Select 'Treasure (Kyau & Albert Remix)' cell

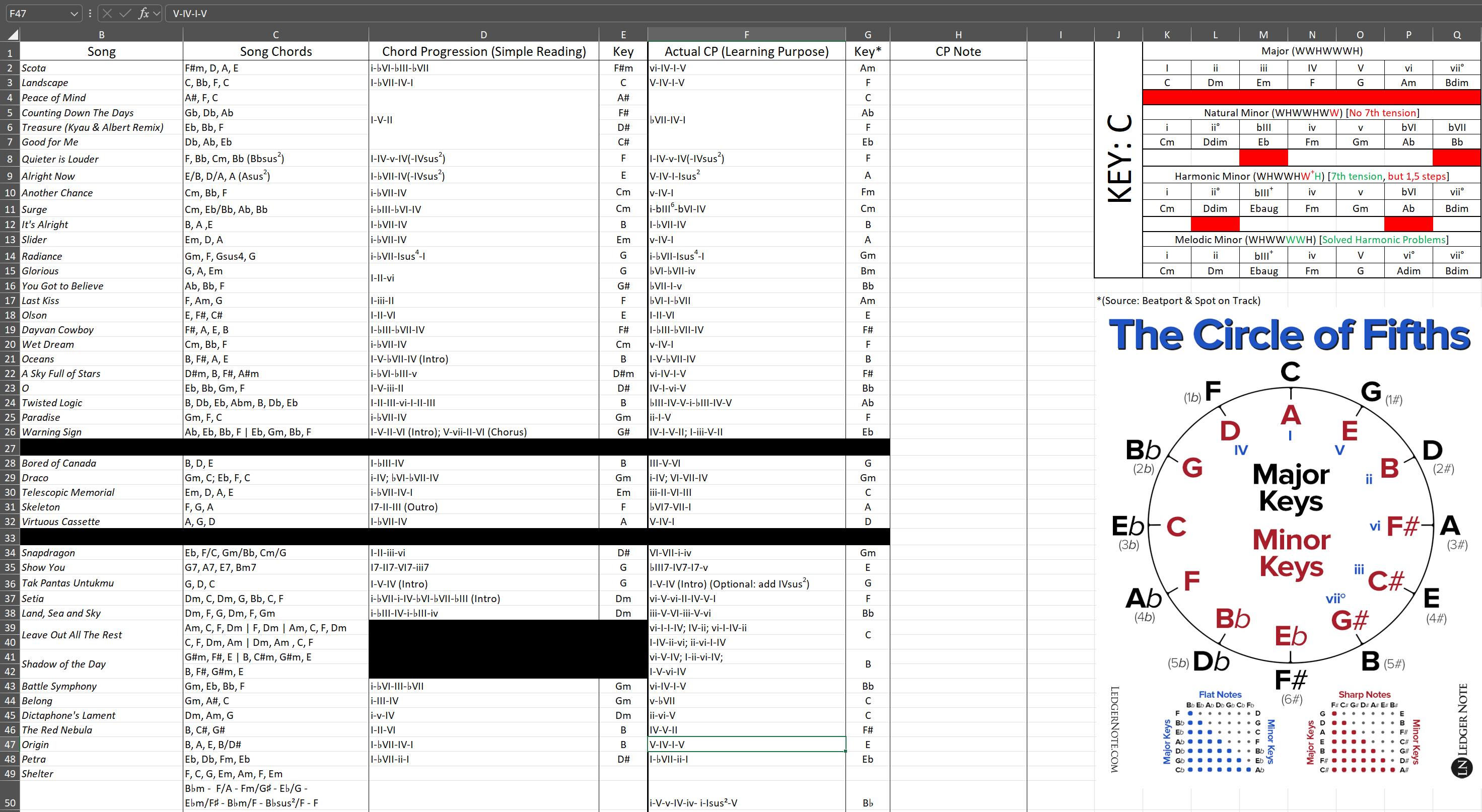(x=102, y=127)
